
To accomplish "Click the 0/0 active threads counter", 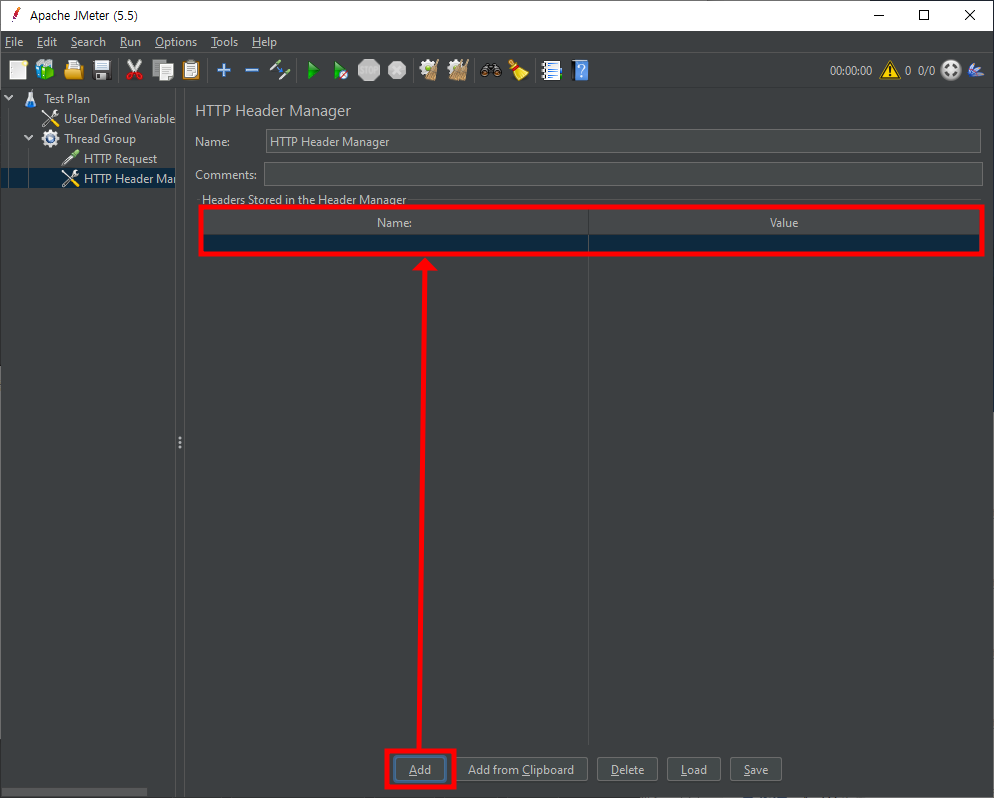I will [x=926, y=70].
